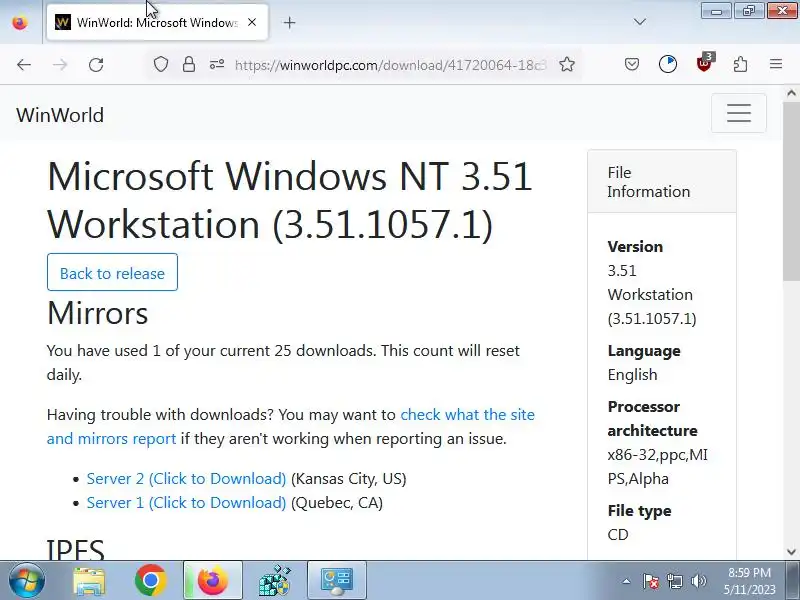Click page scrollbar up arrow
The width and height of the screenshot is (800, 600).
[791, 93]
